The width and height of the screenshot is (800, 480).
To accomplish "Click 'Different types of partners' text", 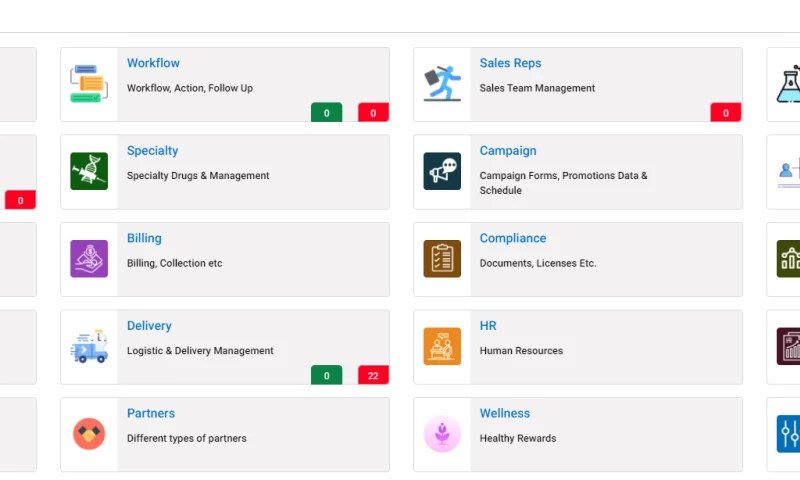I will click(x=187, y=438).
